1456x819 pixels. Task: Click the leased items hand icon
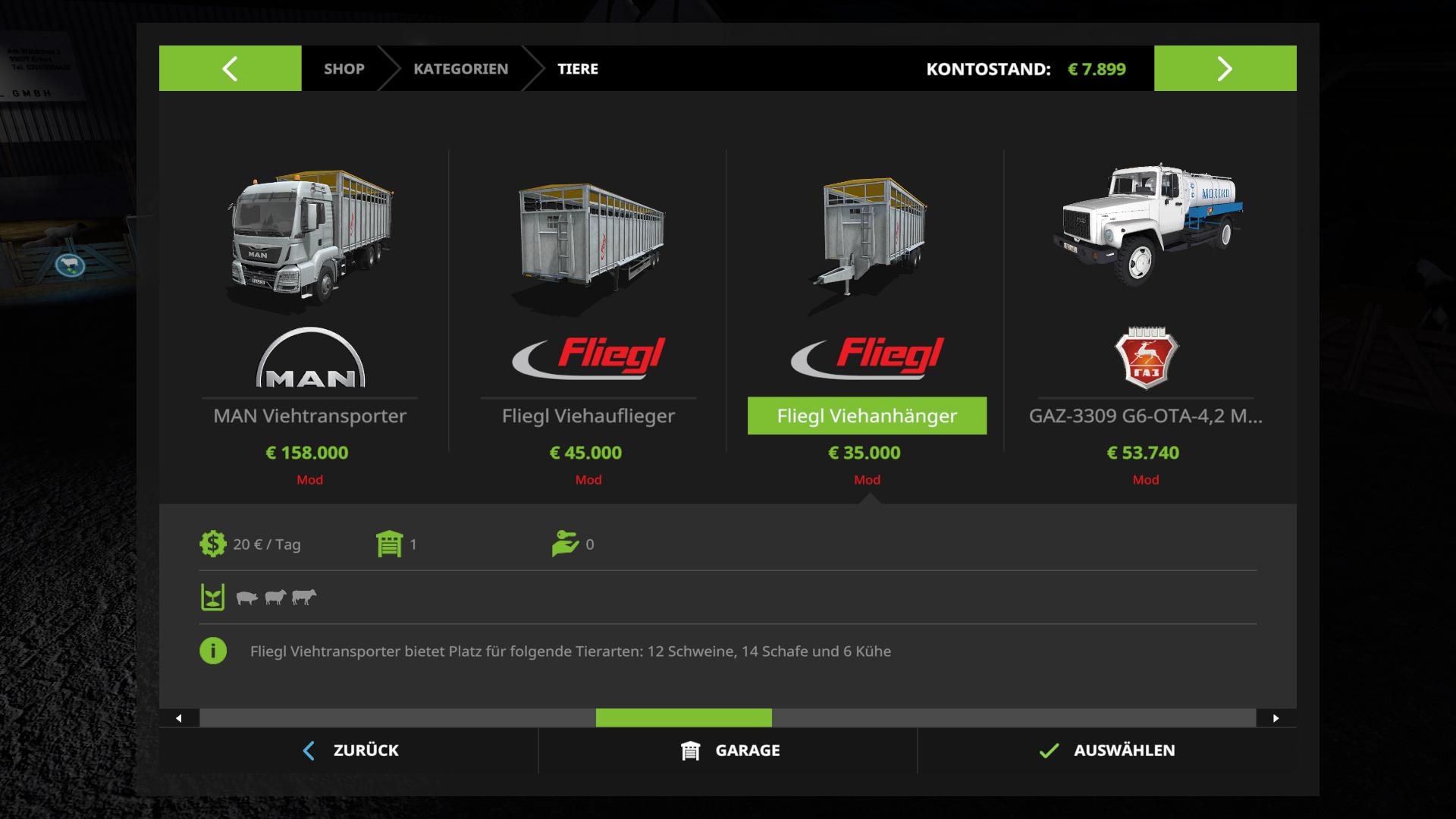(x=565, y=544)
